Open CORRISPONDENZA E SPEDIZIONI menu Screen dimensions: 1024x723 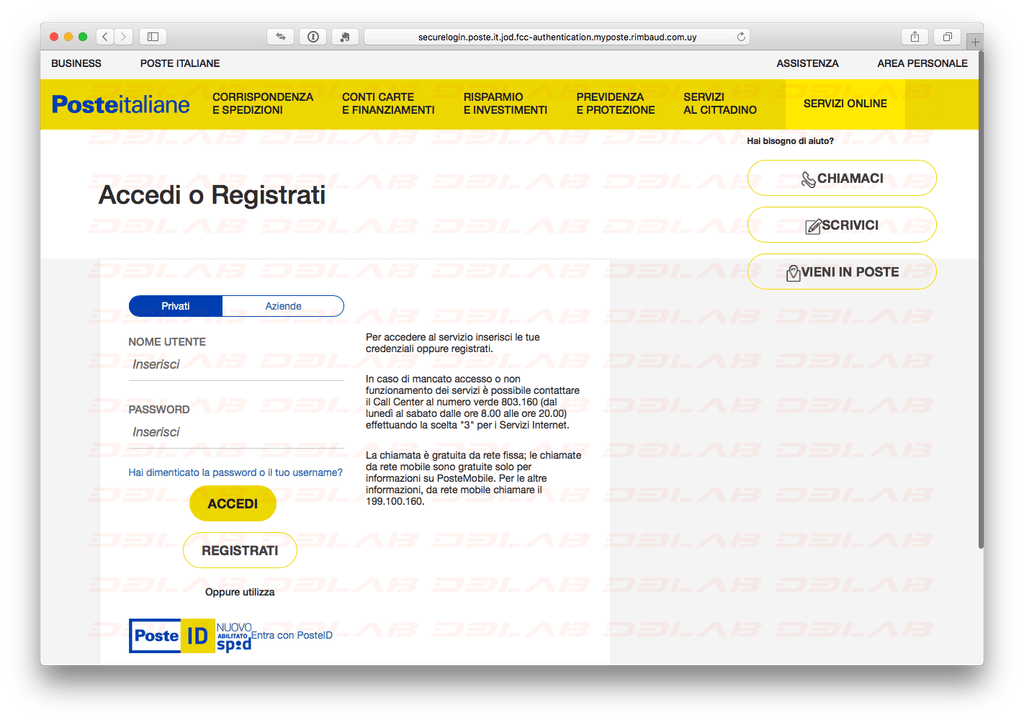click(x=261, y=104)
